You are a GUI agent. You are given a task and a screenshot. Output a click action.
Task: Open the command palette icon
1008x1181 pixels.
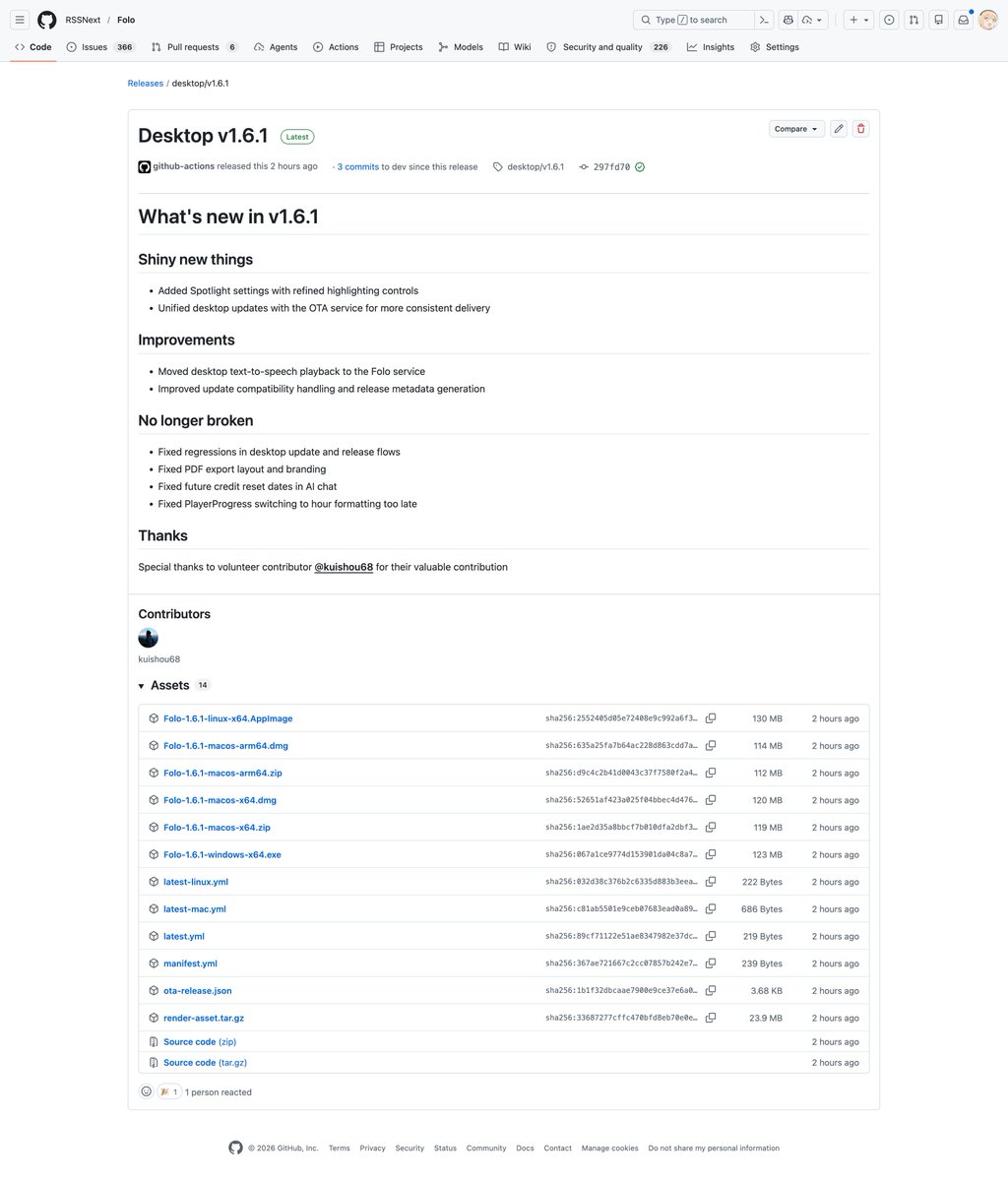coord(764,20)
